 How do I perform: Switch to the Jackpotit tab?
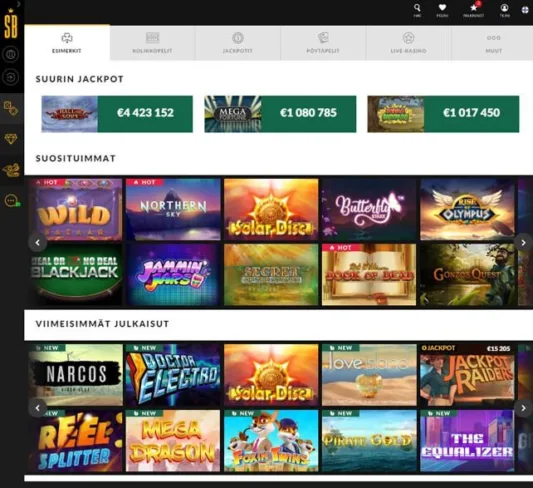coord(238,43)
